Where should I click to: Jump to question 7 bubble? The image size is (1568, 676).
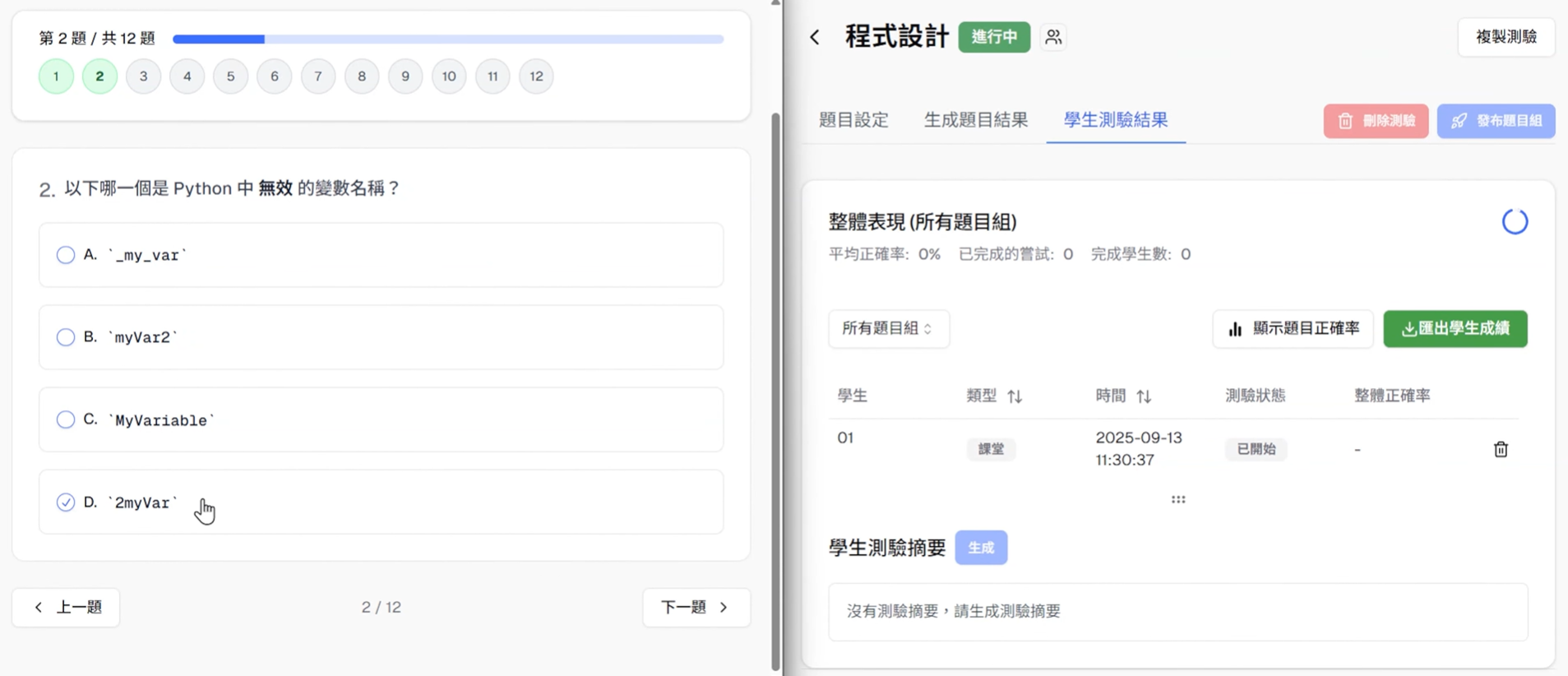click(317, 76)
